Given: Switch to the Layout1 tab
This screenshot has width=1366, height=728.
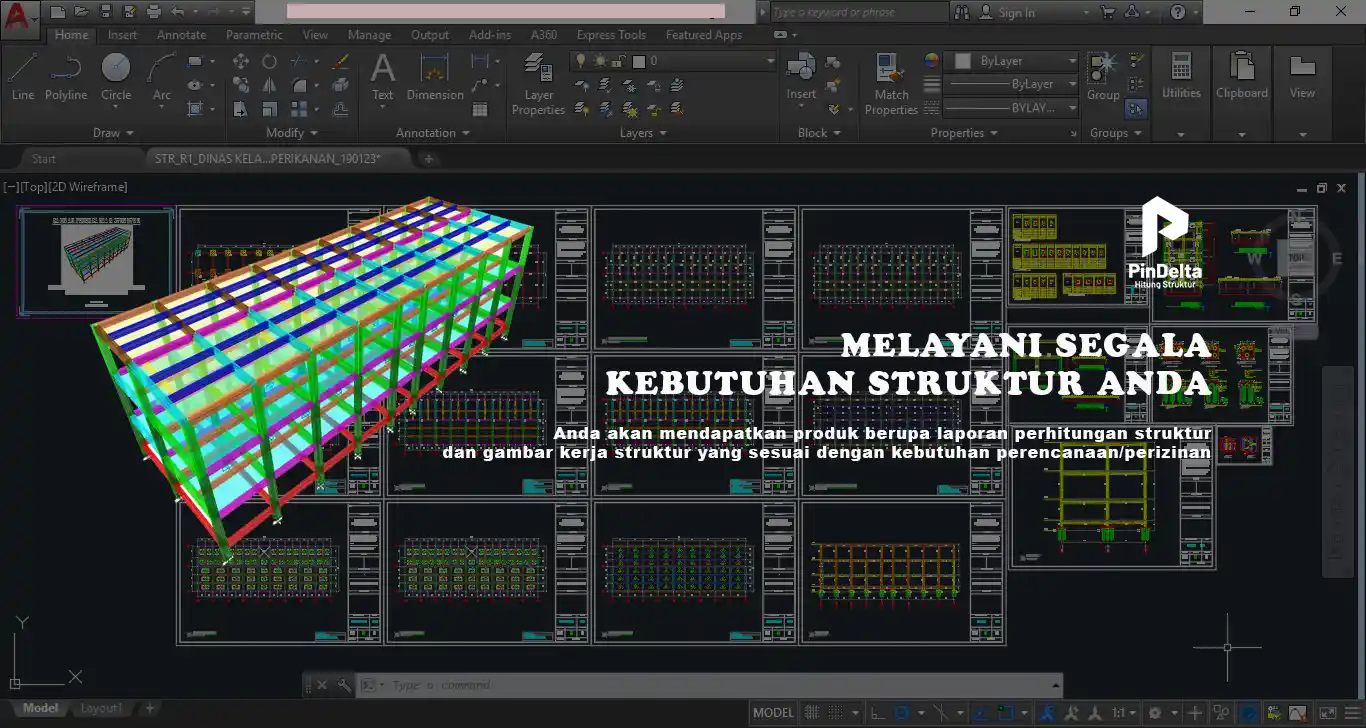Looking at the screenshot, I should (x=101, y=708).
